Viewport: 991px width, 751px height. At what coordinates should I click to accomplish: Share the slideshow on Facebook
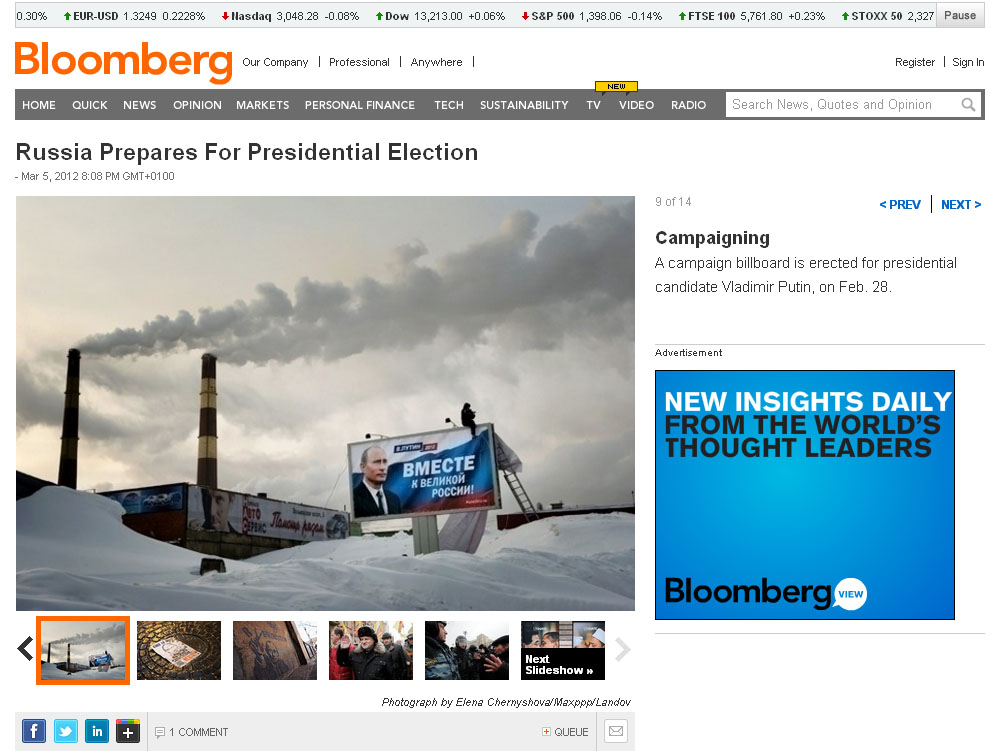click(x=34, y=731)
